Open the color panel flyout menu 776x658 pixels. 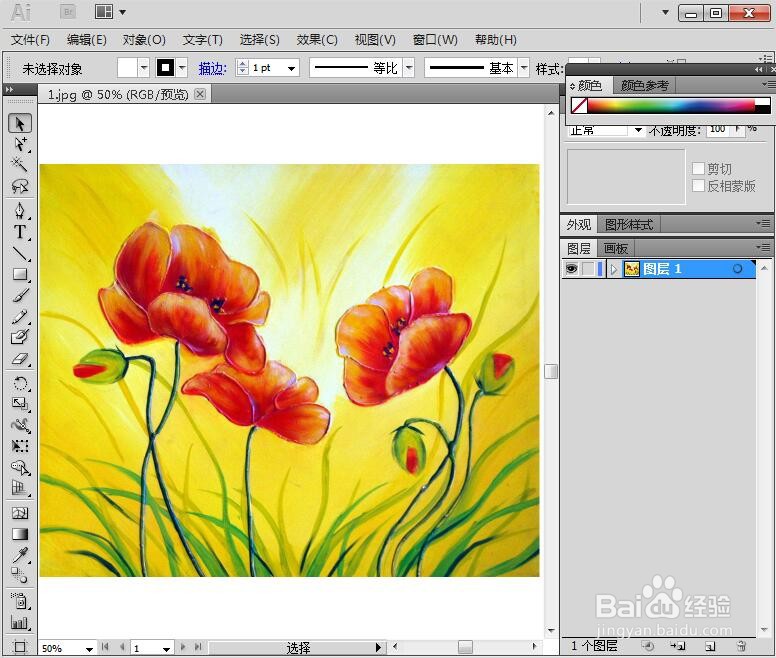[x=768, y=85]
